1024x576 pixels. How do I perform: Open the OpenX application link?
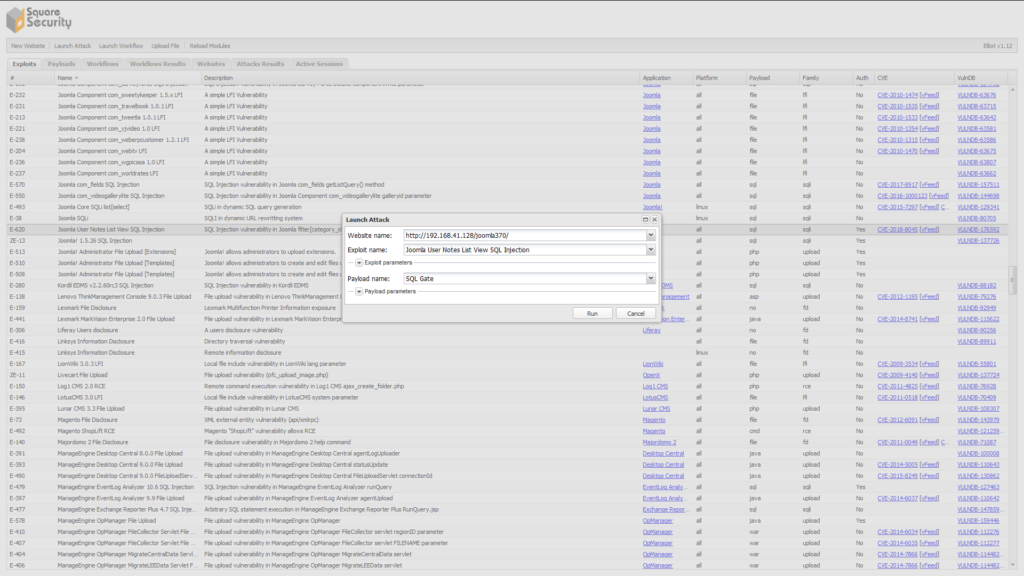(x=651, y=376)
